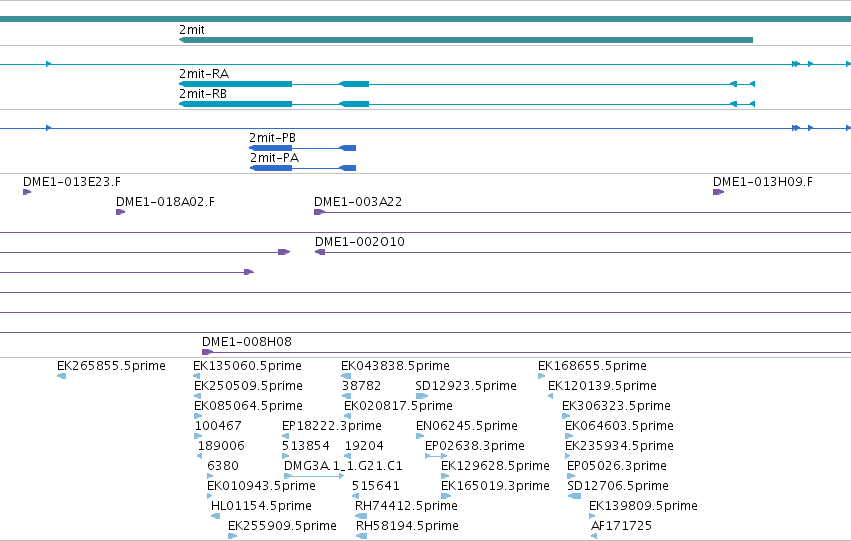Image resolution: width=851 pixels, height=541 pixels.
Task: Select EN06245.5prime EST label
Action: pyautogui.click(x=467, y=426)
